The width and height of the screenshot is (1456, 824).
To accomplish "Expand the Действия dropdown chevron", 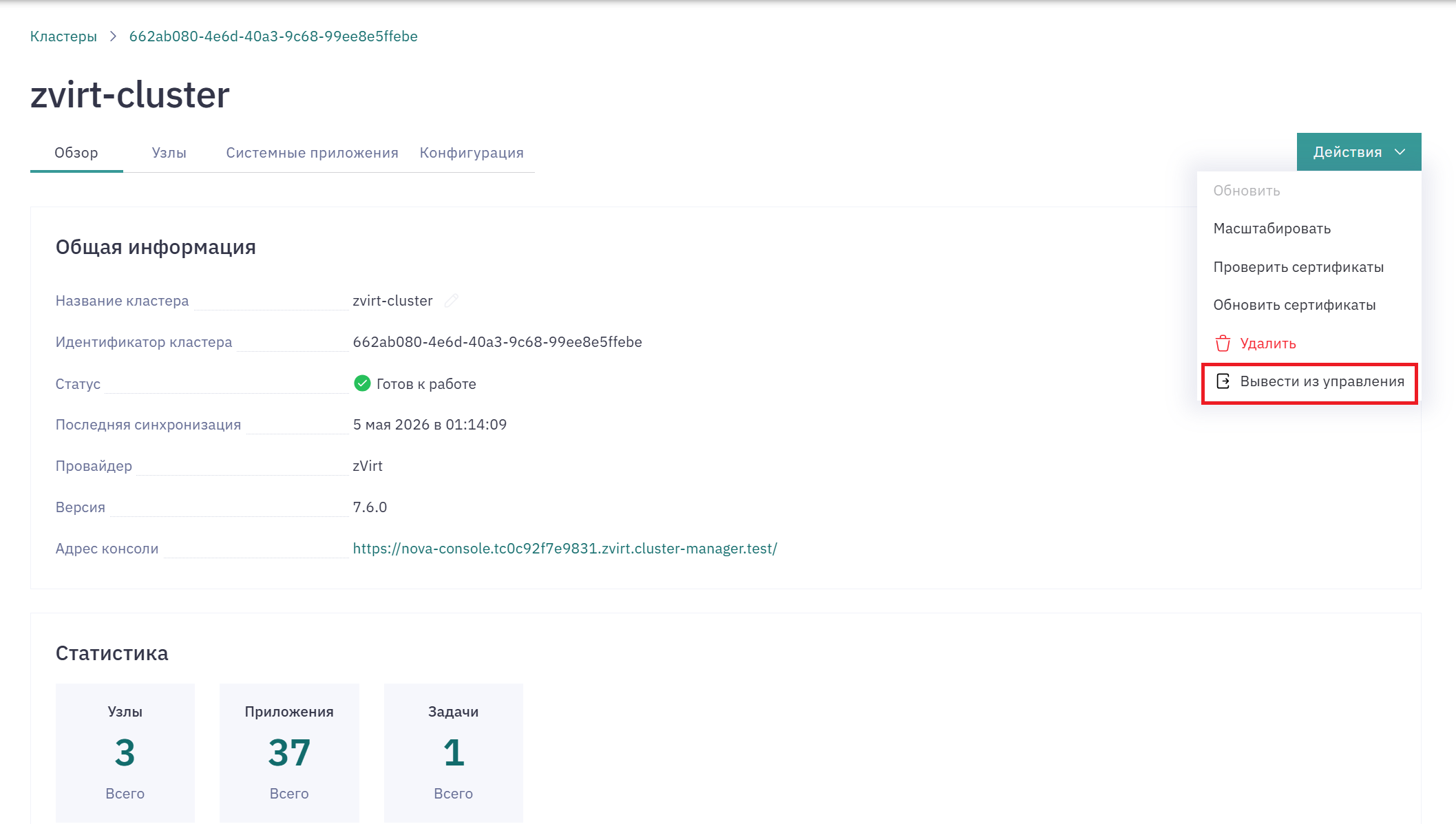I will pos(1400,152).
